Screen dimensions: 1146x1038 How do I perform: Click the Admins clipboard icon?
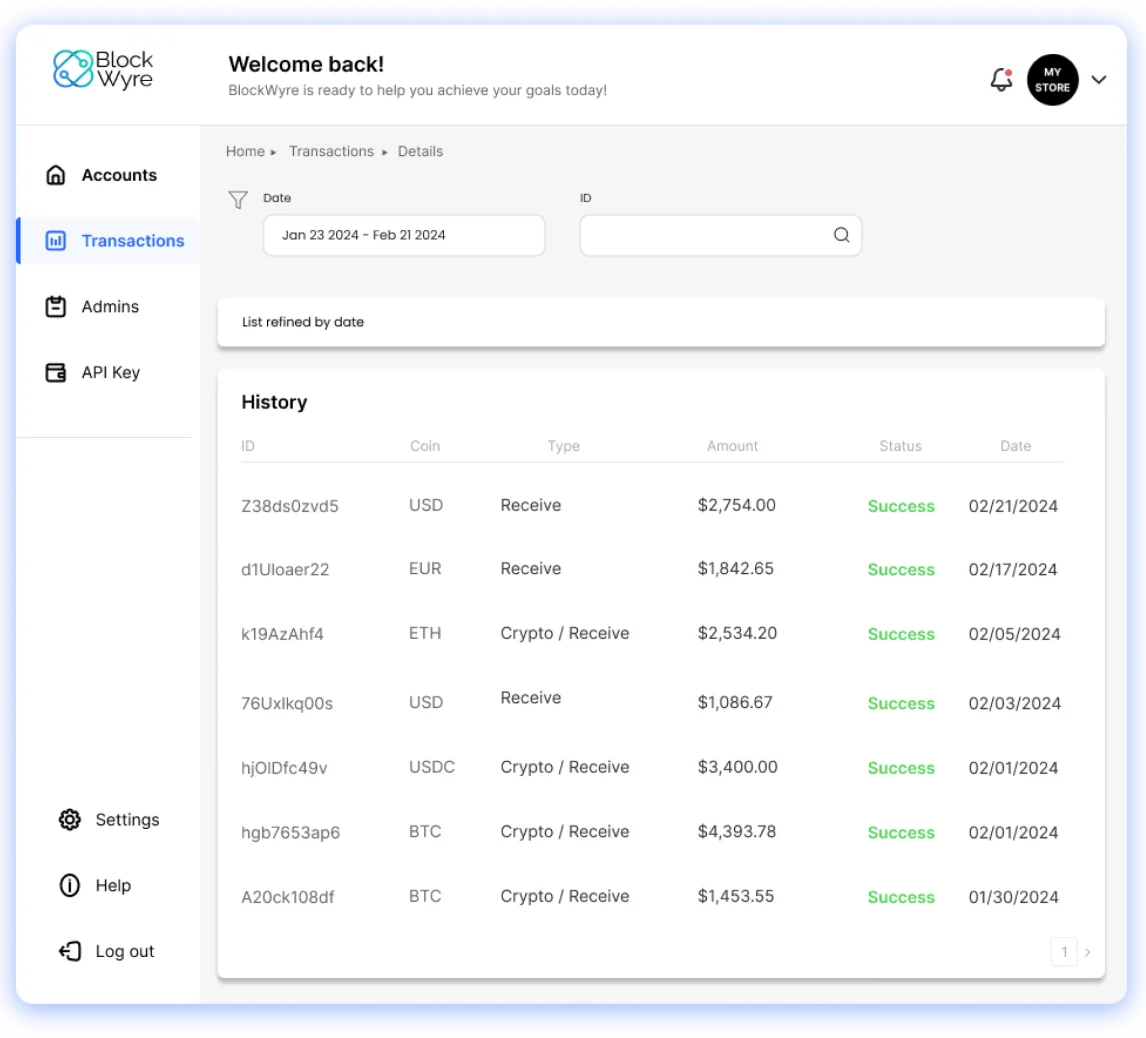coord(56,306)
